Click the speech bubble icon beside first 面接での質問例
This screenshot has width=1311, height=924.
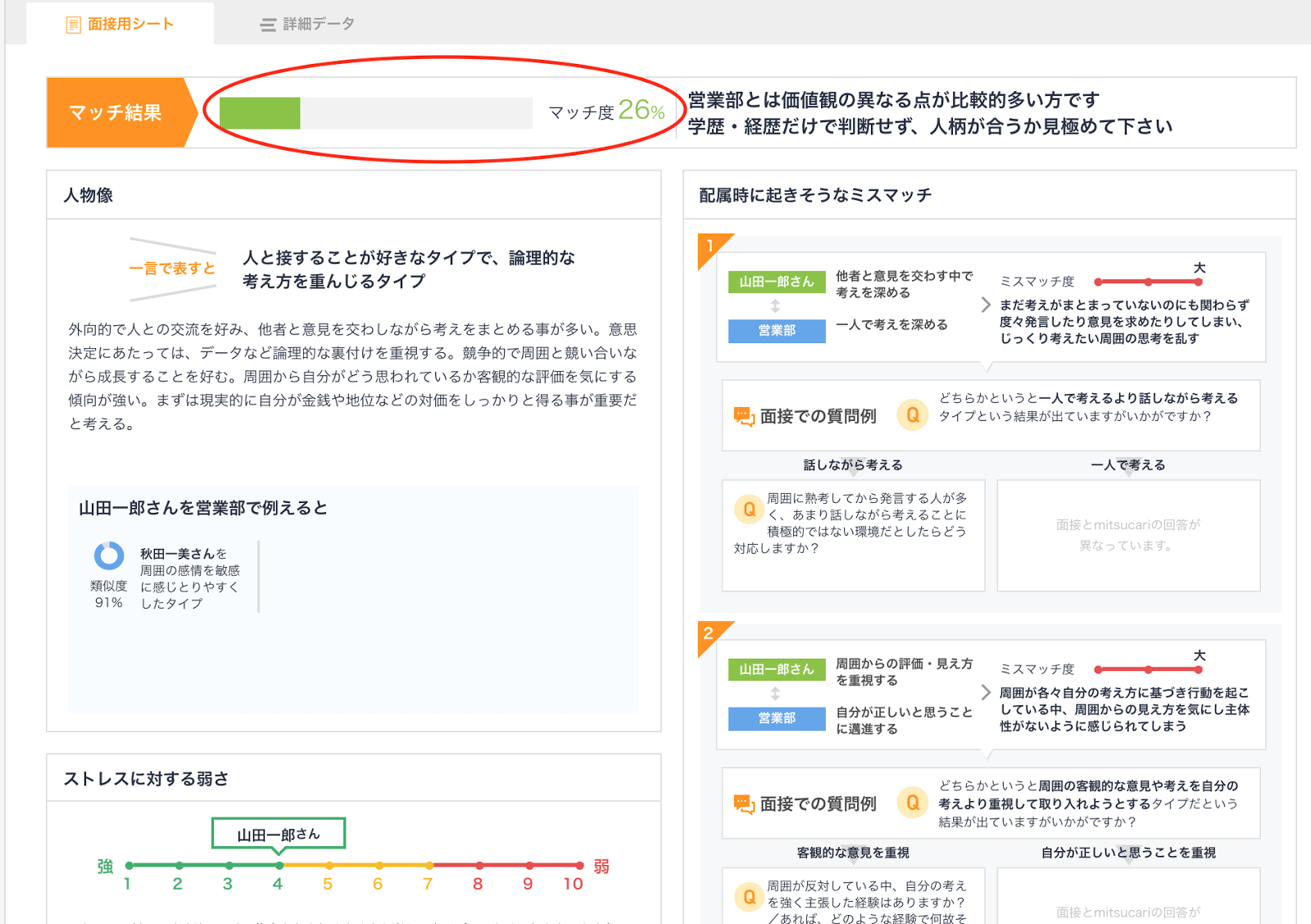click(744, 414)
